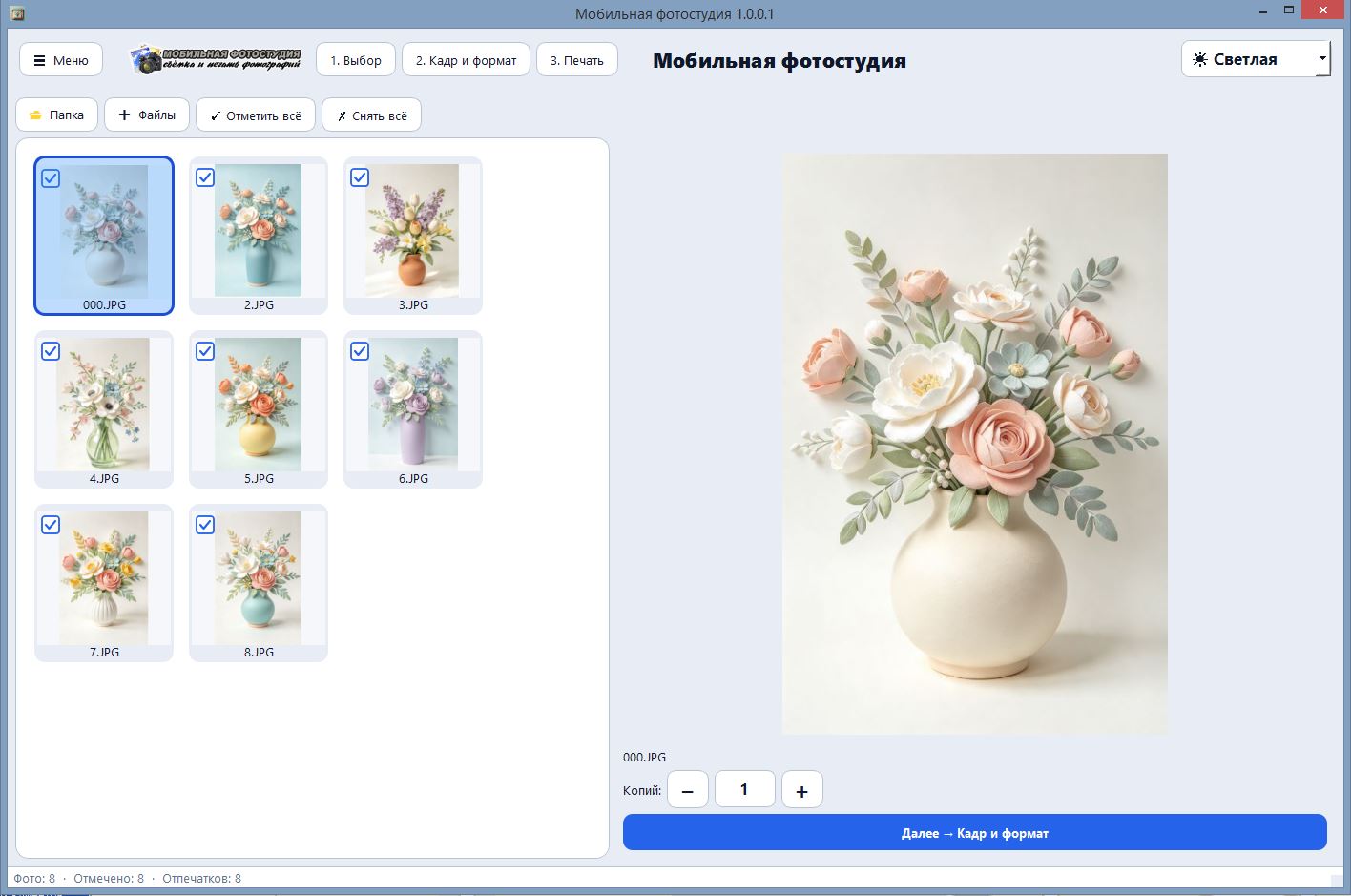Minimize the Мобильная фотостудия window

[x=1263, y=10]
